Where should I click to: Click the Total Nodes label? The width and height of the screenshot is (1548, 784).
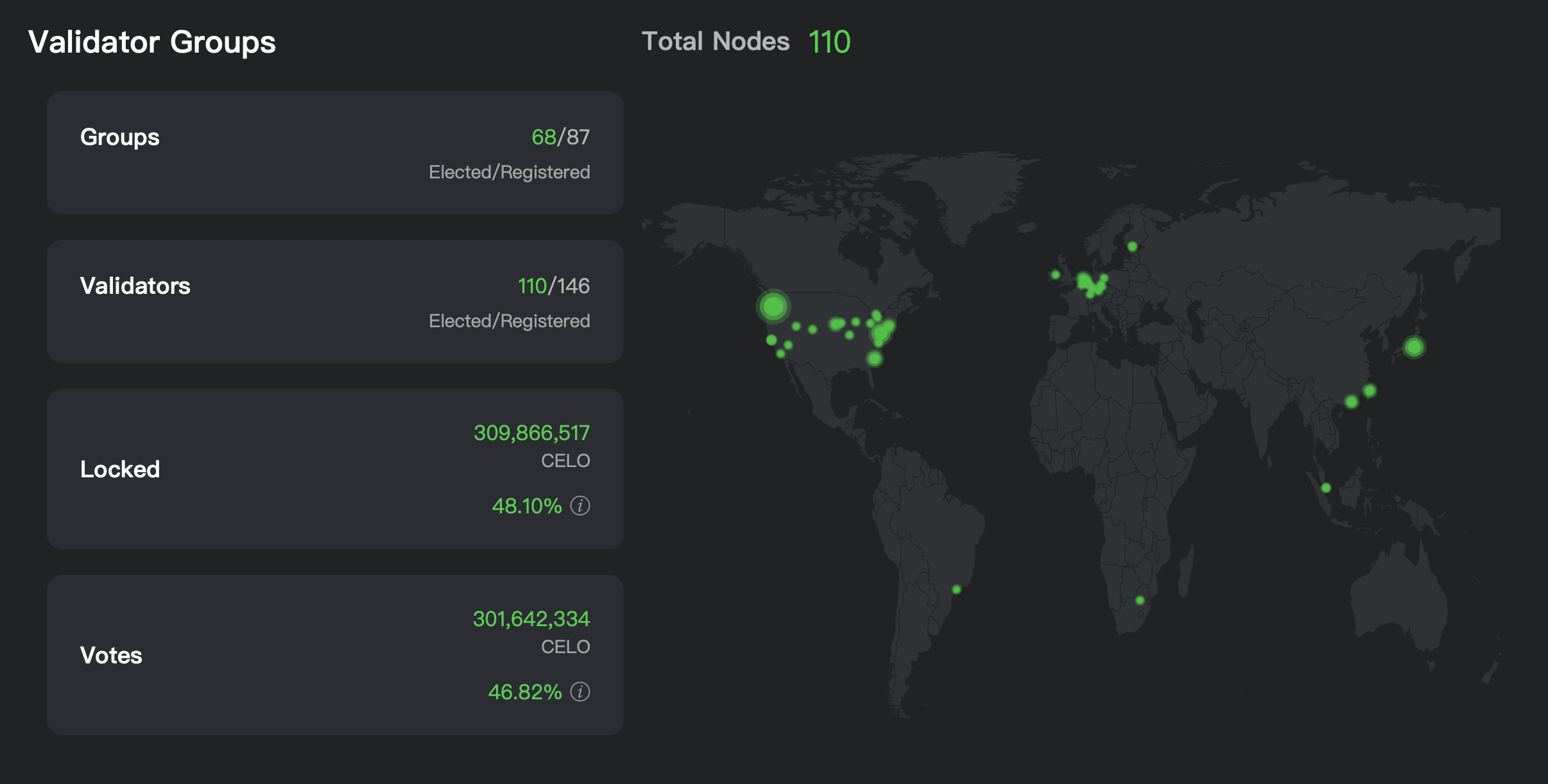[x=716, y=40]
